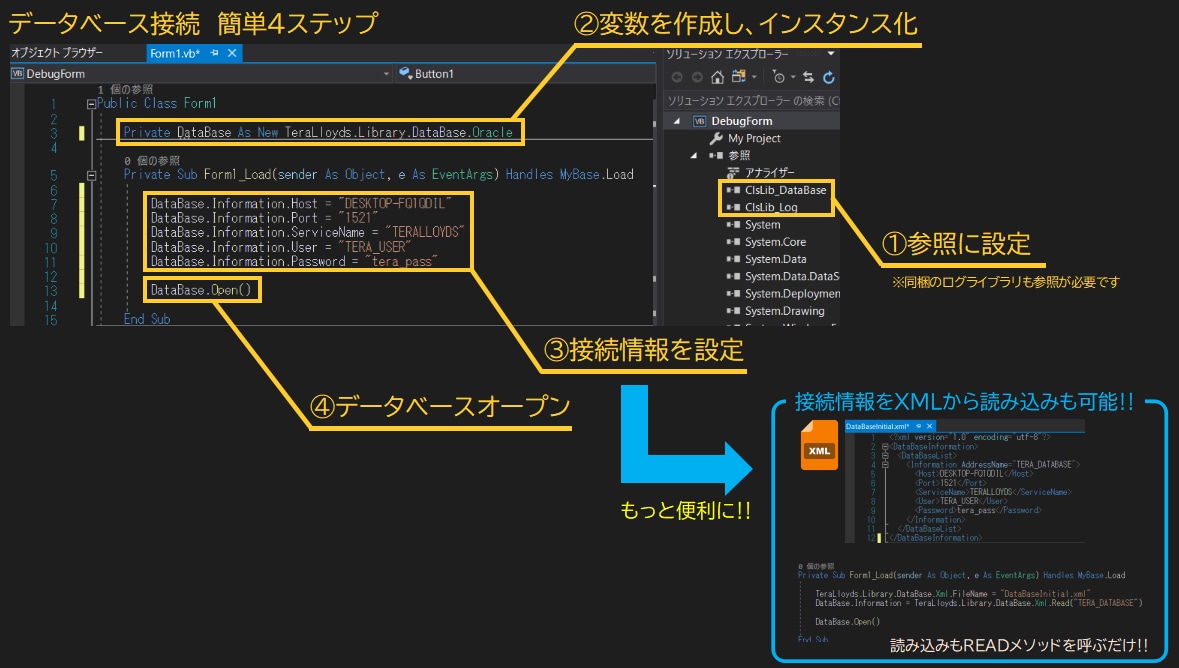This screenshot has height=668, width=1179.
Task: Click the VB icon in the DebugForm dropdown
Action: (17, 74)
